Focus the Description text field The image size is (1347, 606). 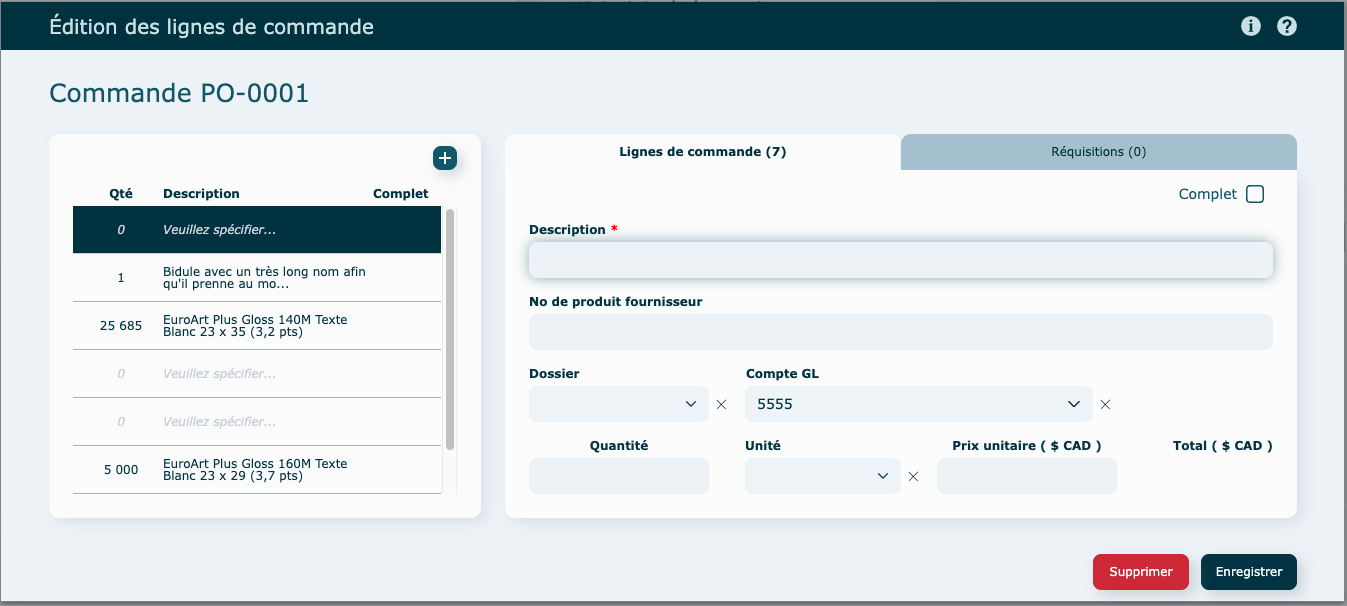pyautogui.click(x=900, y=260)
